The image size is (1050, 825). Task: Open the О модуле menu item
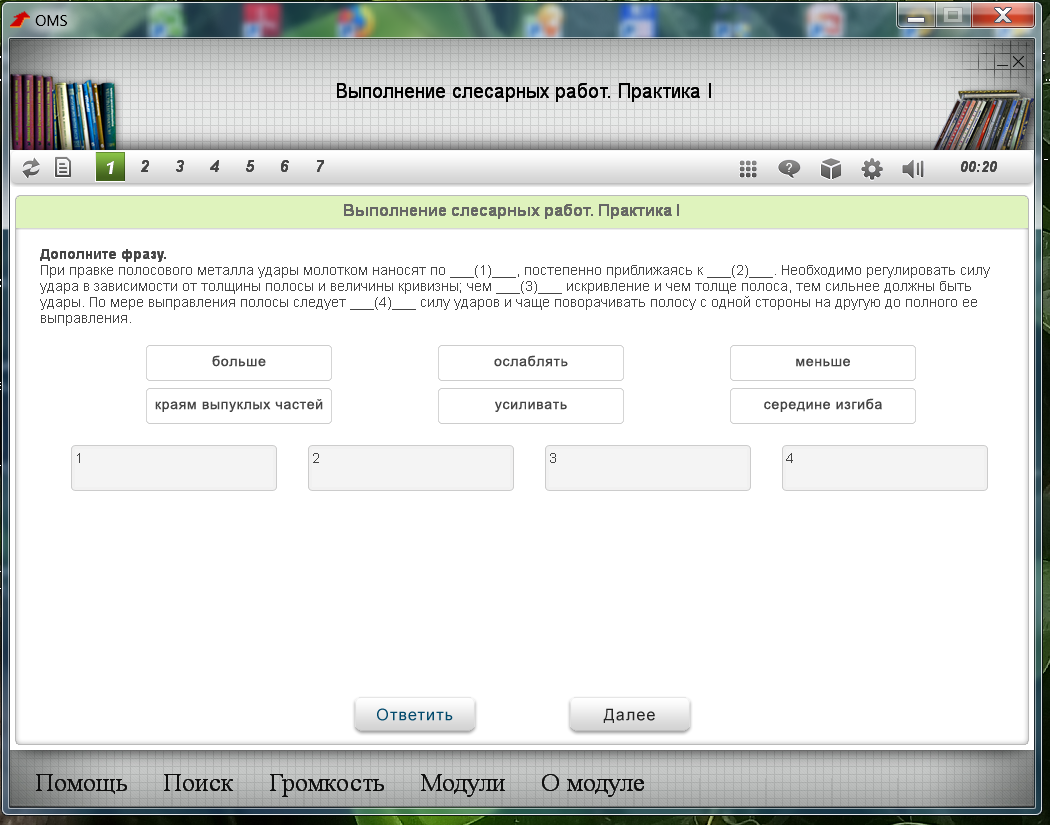pyautogui.click(x=593, y=783)
